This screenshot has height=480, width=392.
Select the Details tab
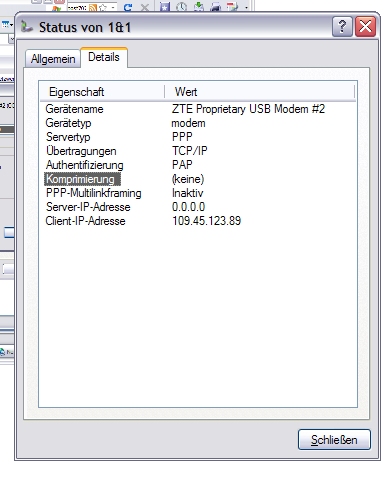(104, 57)
